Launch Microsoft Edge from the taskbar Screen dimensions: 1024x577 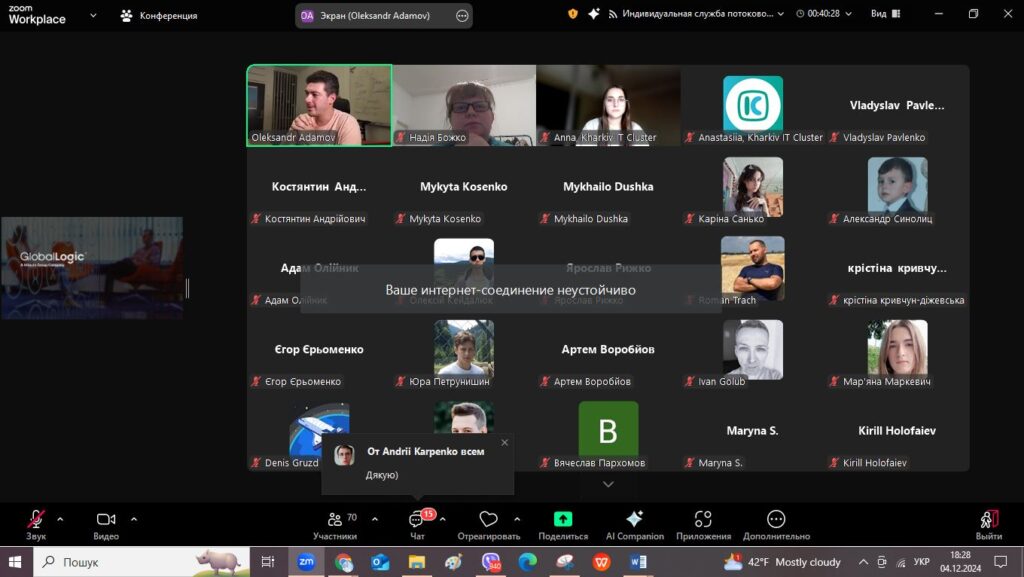tap(528, 561)
